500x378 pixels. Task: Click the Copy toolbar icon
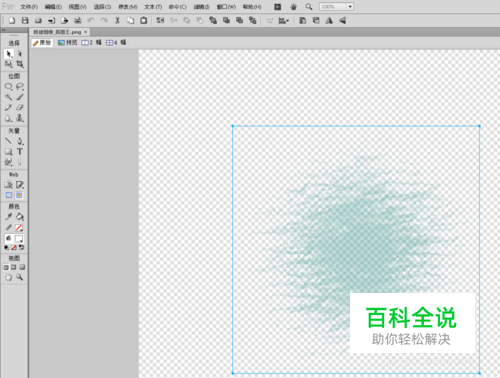pyautogui.click(x=130, y=21)
